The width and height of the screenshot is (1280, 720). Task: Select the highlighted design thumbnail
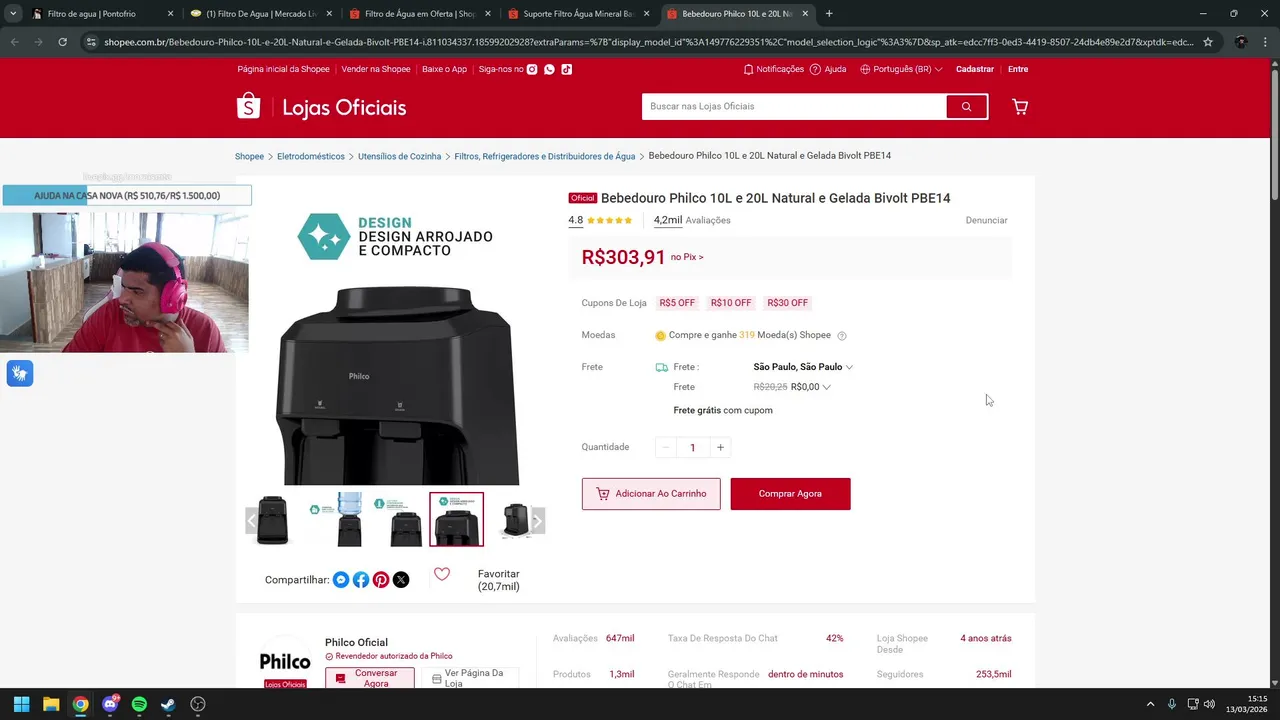(x=456, y=520)
